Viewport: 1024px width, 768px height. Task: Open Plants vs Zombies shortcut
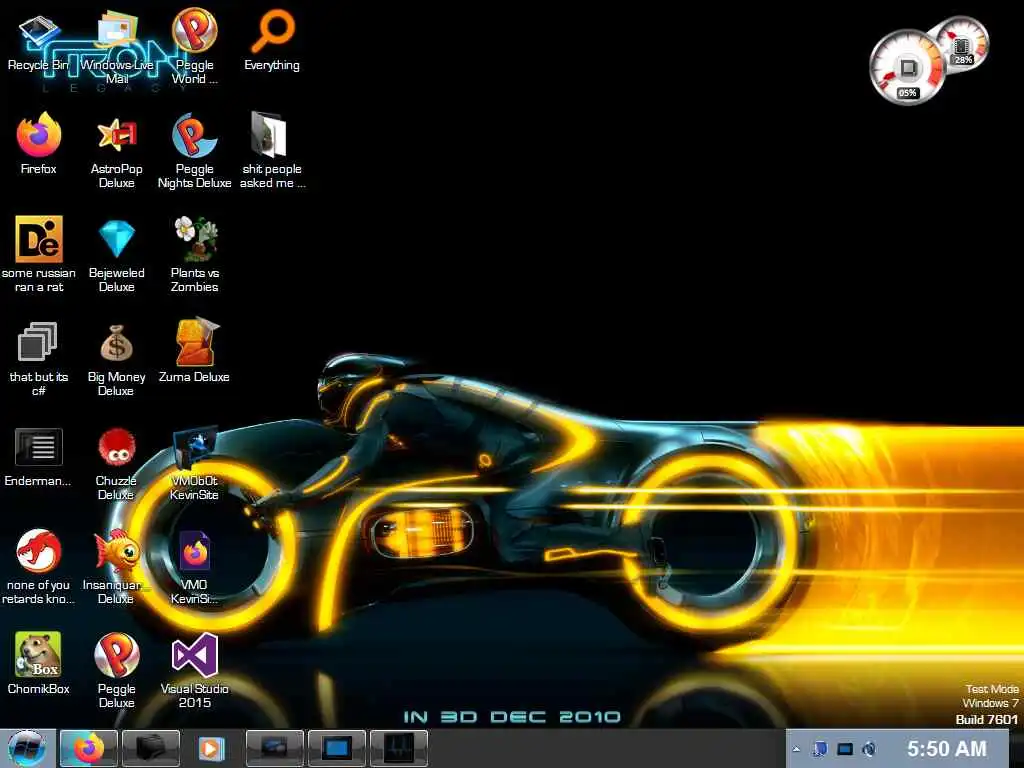(x=195, y=255)
